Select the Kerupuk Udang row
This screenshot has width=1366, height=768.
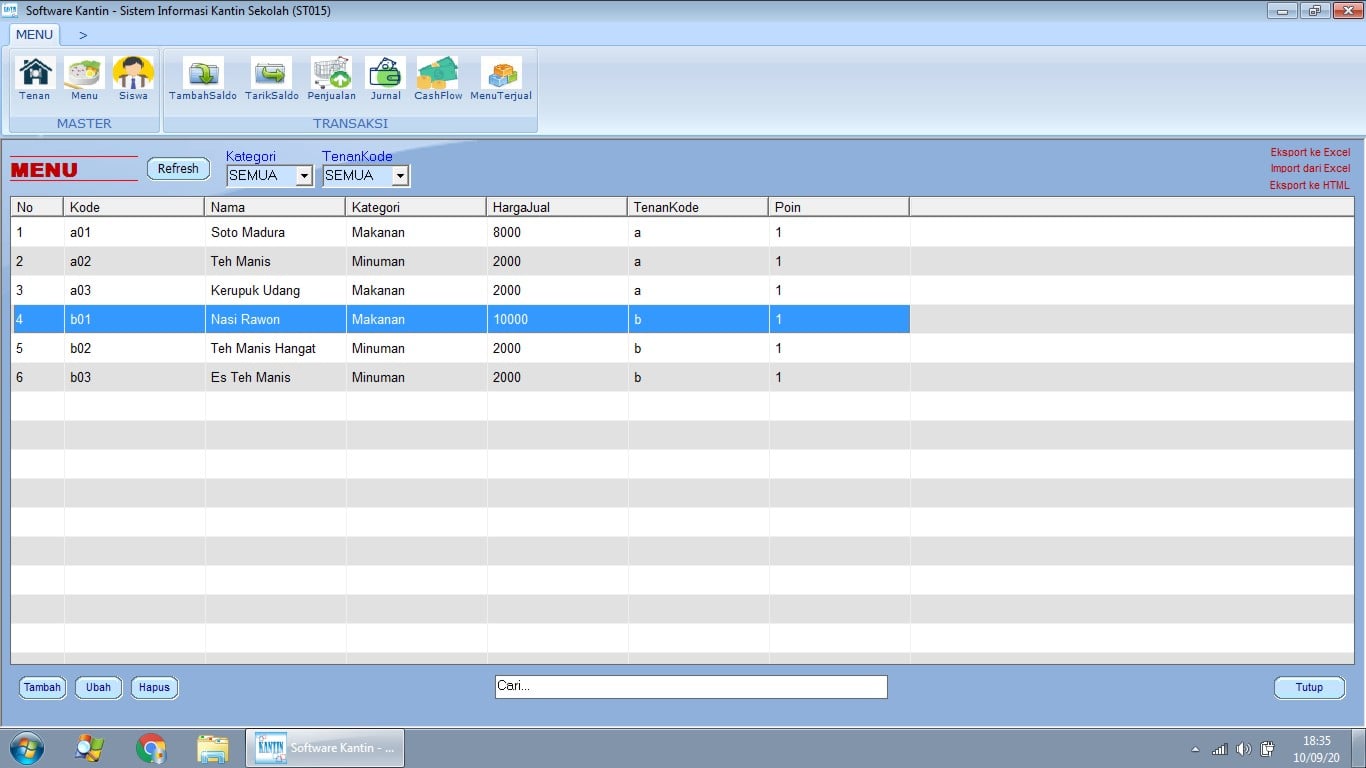(460, 290)
